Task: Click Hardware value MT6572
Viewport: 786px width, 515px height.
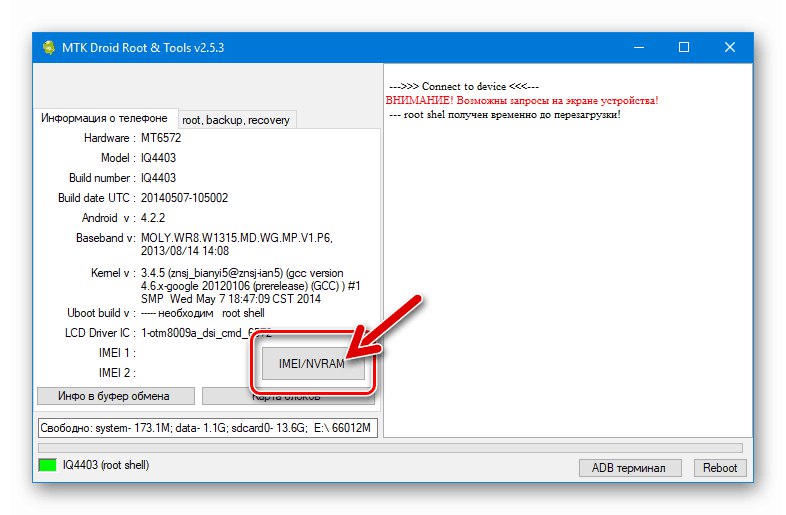Action: [161, 138]
